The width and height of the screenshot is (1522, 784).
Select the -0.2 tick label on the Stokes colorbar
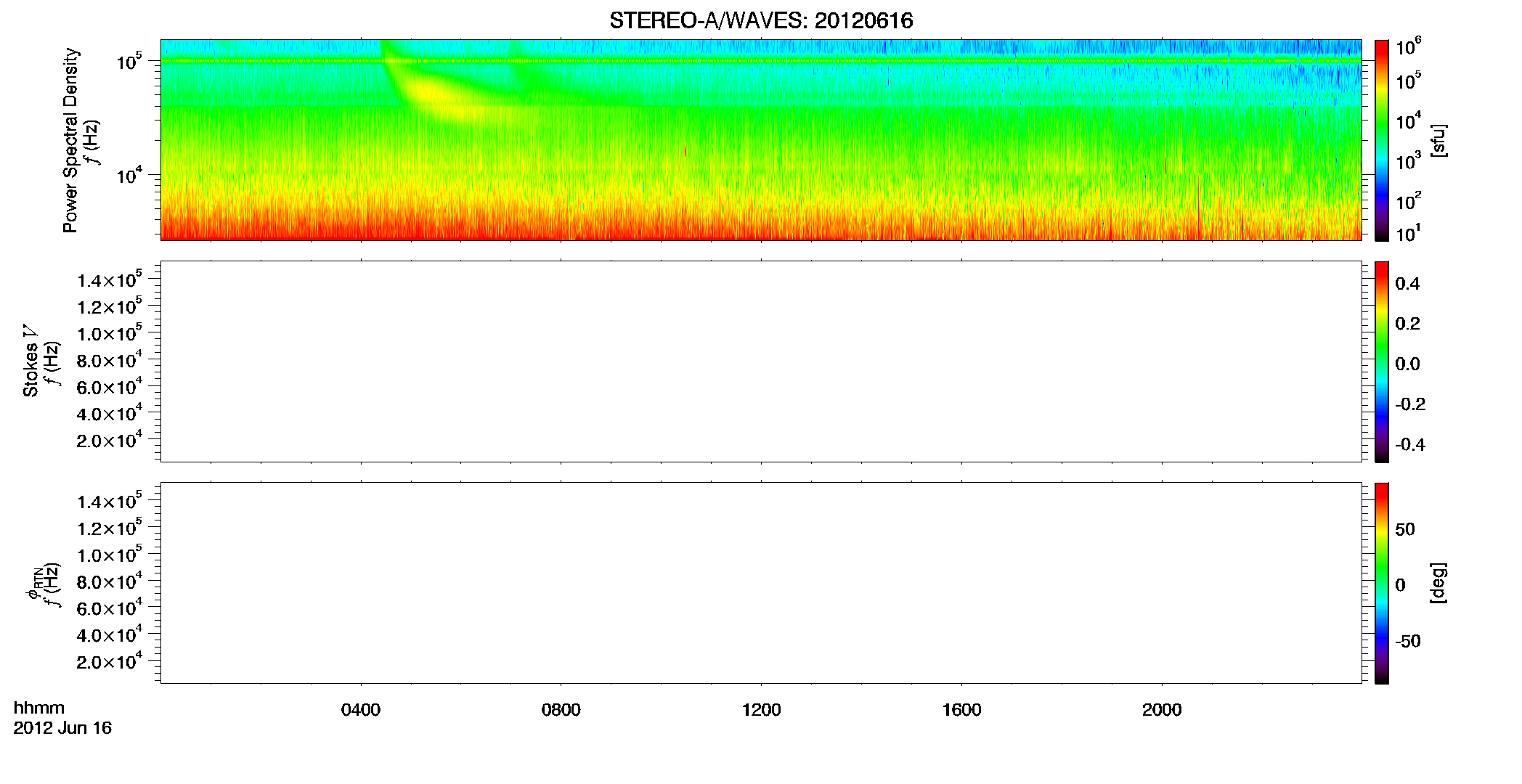click(x=1410, y=404)
